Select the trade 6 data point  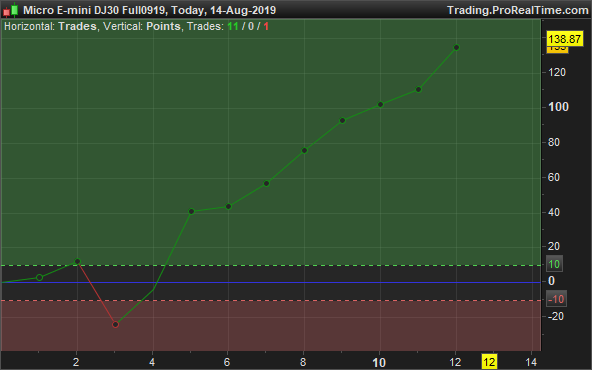228,207
